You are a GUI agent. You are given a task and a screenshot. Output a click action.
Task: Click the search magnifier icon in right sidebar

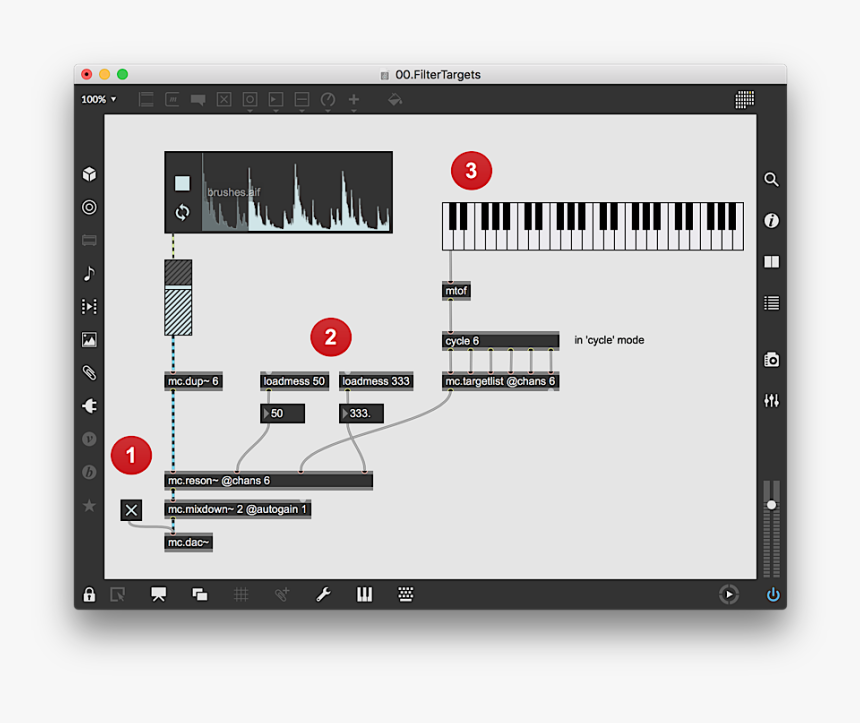(x=771, y=179)
